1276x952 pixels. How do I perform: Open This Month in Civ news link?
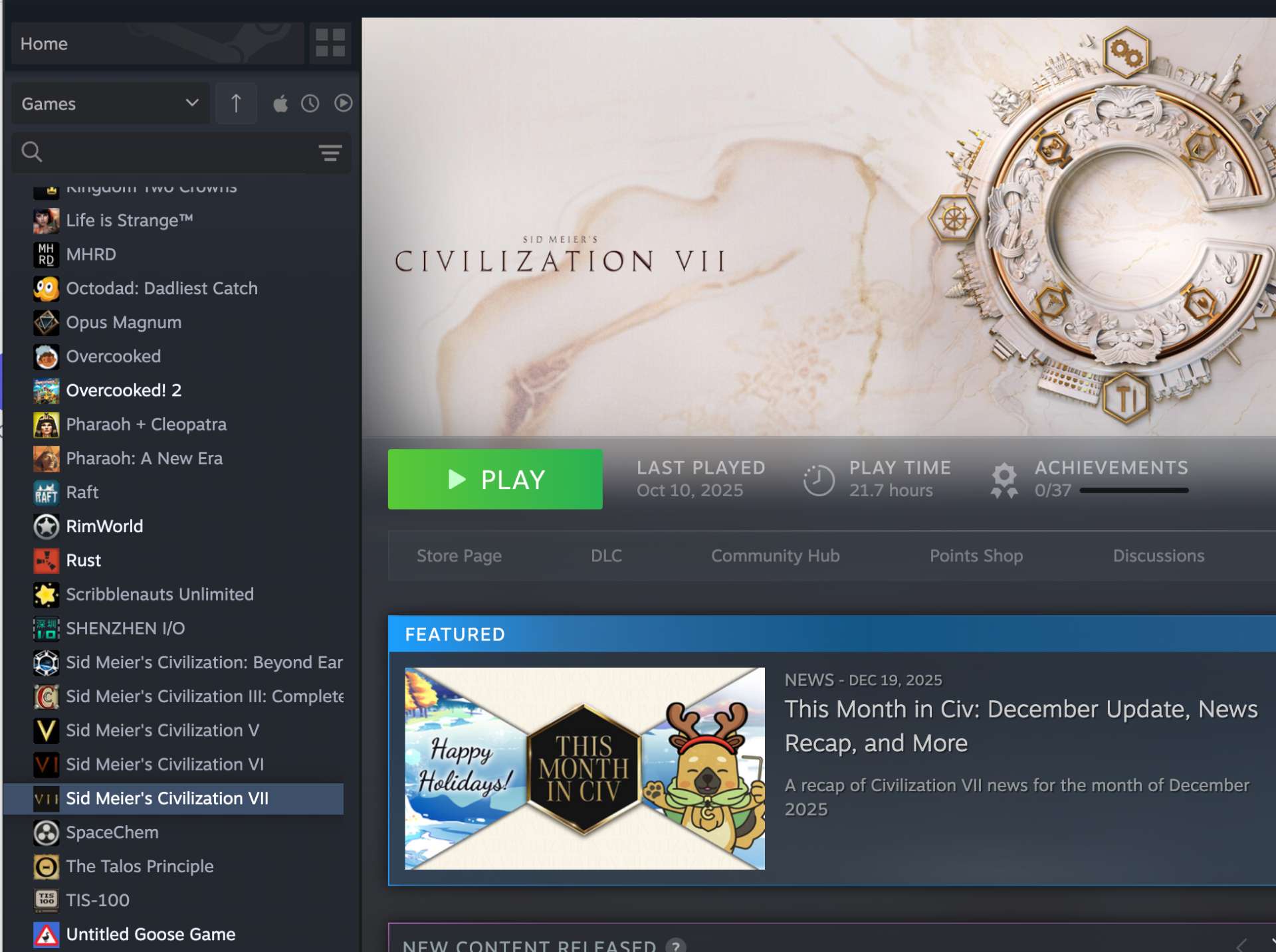point(1020,726)
